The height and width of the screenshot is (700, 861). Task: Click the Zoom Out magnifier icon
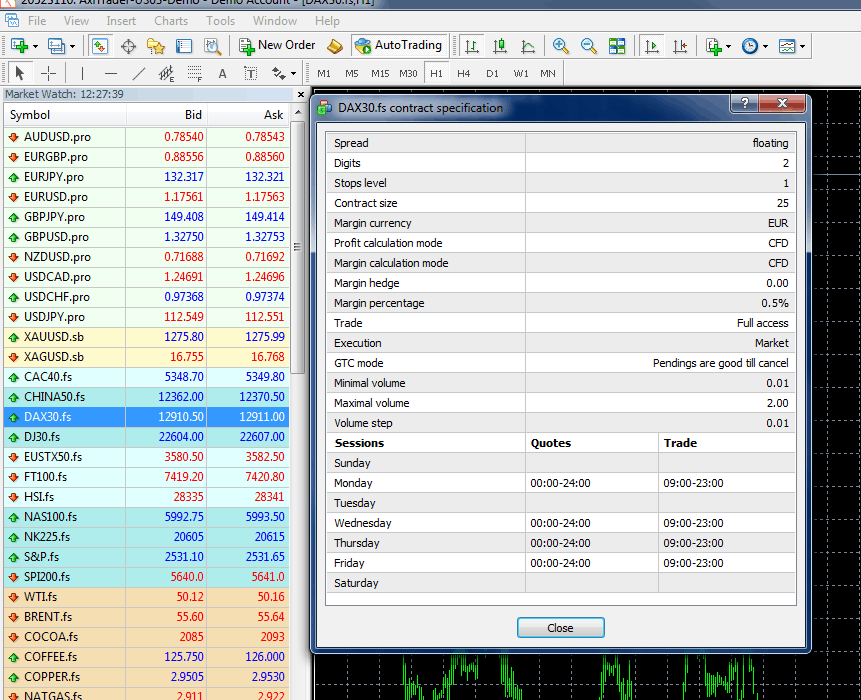pyautogui.click(x=589, y=46)
